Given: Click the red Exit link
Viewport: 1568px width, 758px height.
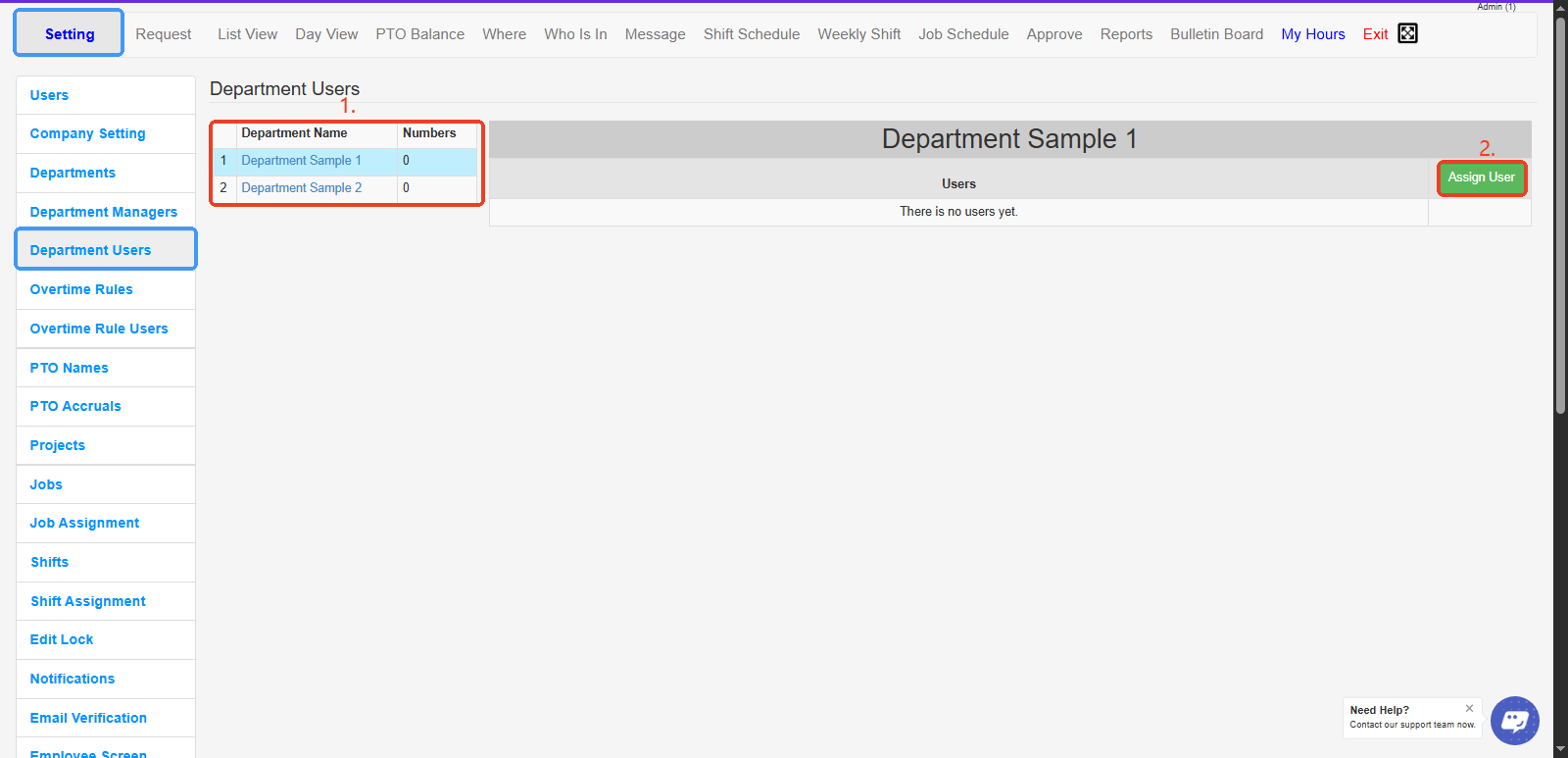Looking at the screenshot, I should point(1375,34).
